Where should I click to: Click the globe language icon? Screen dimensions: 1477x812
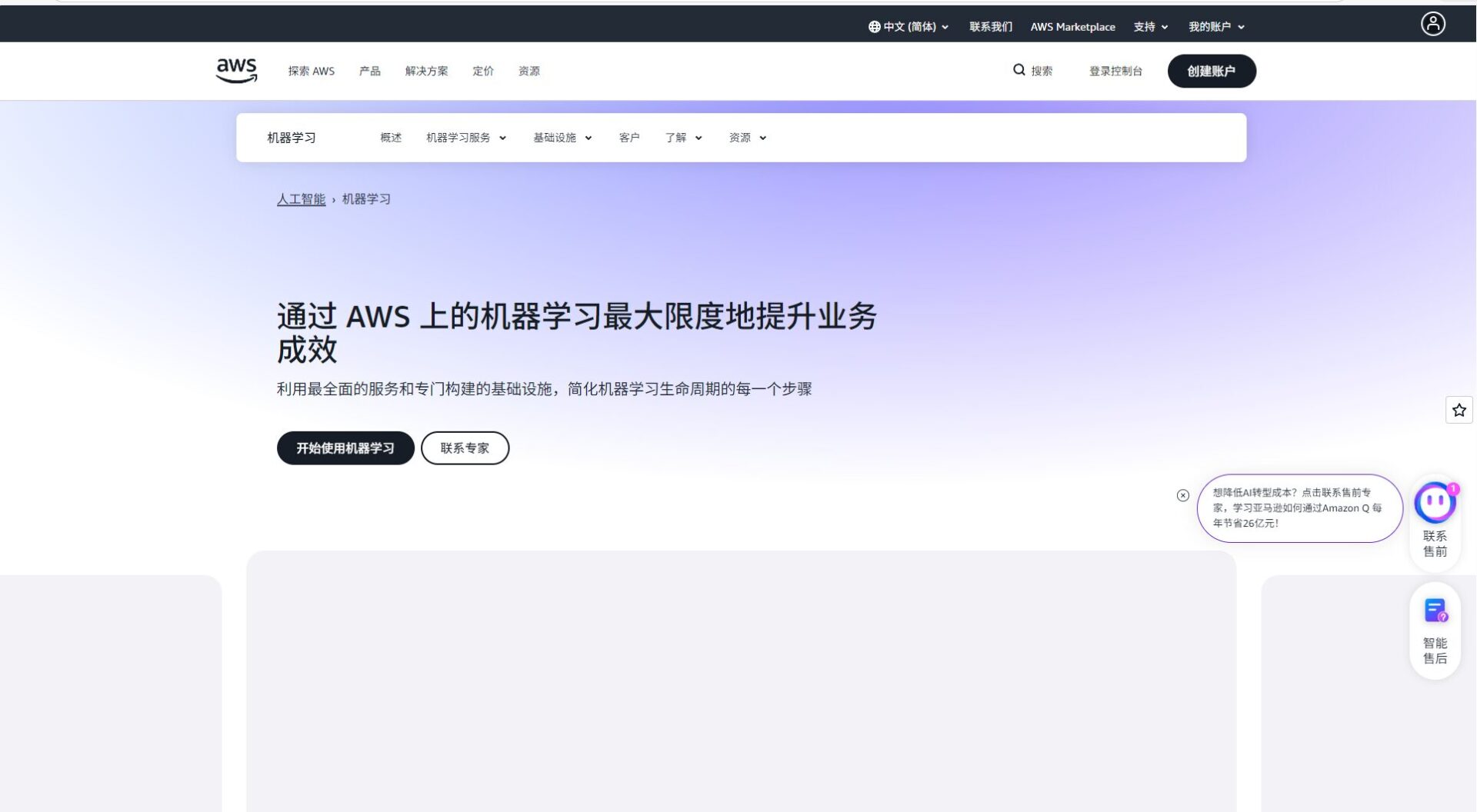(874, 26)
